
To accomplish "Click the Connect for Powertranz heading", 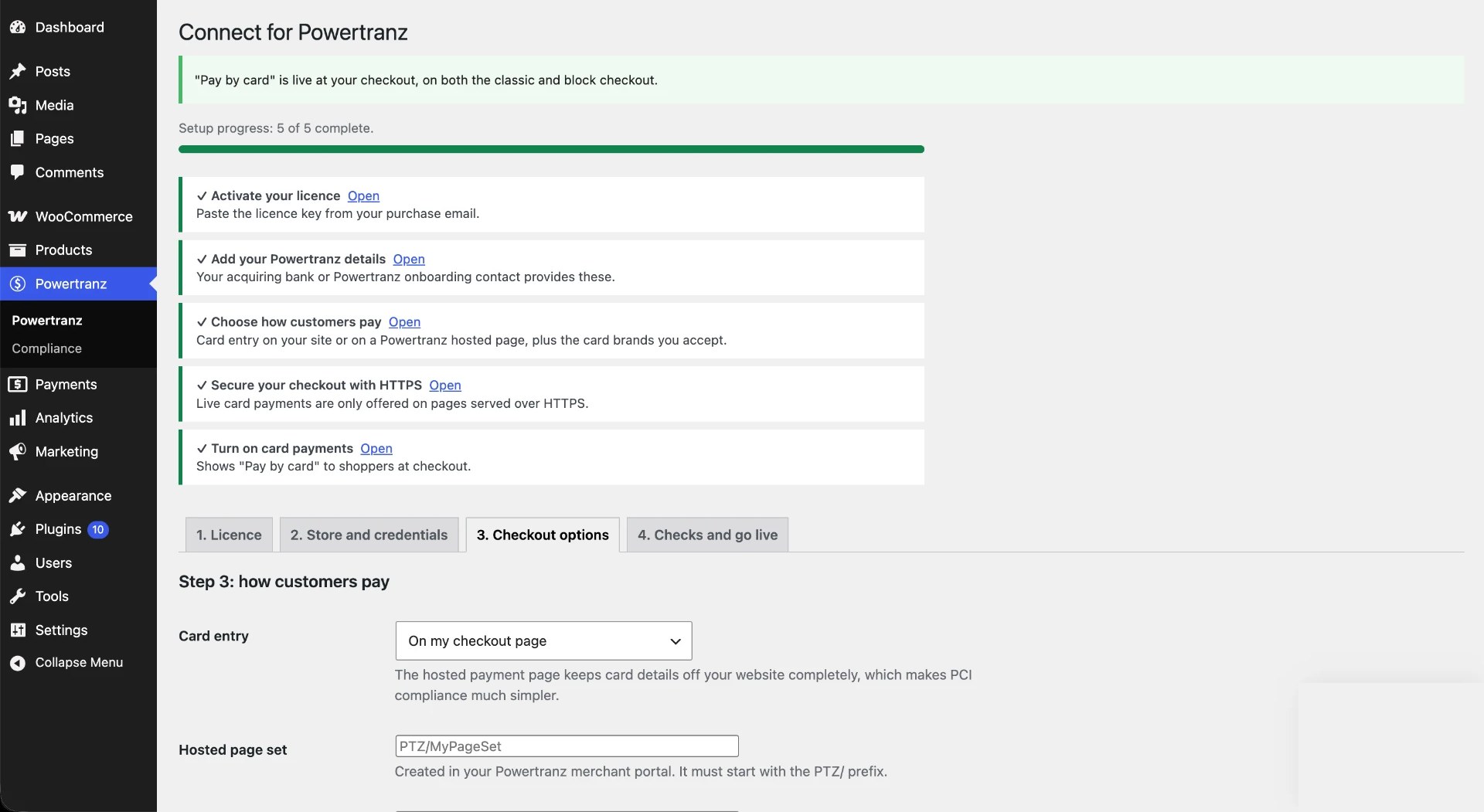I will (293, 32).
